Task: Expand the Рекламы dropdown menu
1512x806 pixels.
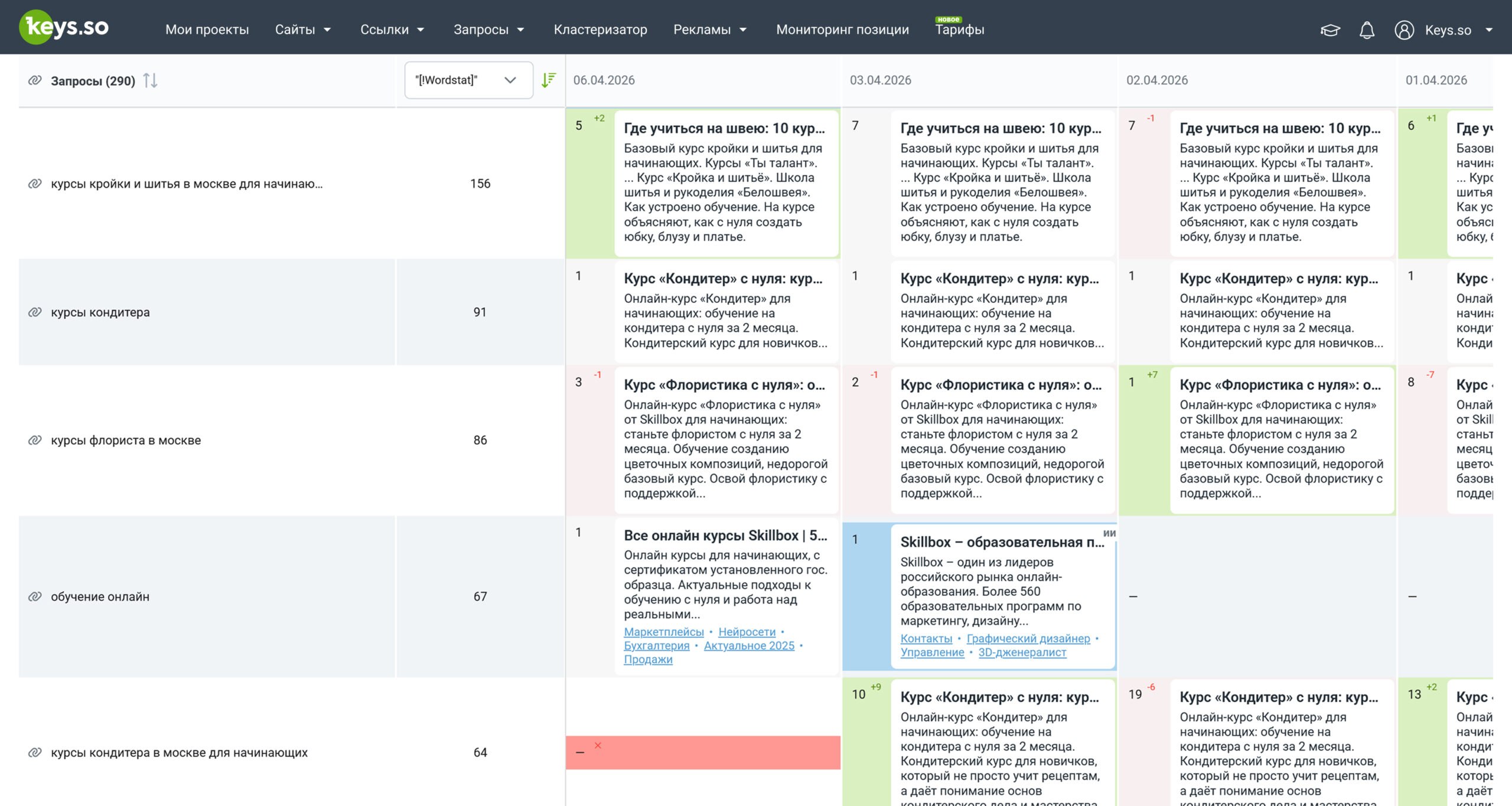Action: click(710, 30)
